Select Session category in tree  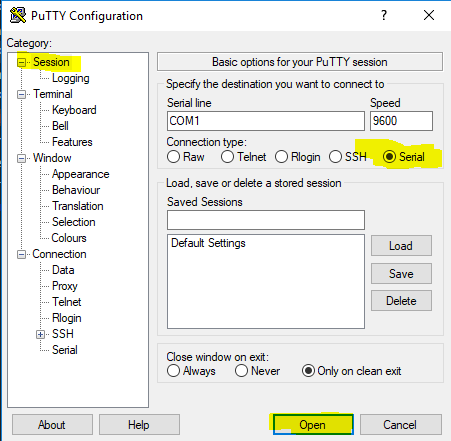pyautogui.click(x=51, y=62)
